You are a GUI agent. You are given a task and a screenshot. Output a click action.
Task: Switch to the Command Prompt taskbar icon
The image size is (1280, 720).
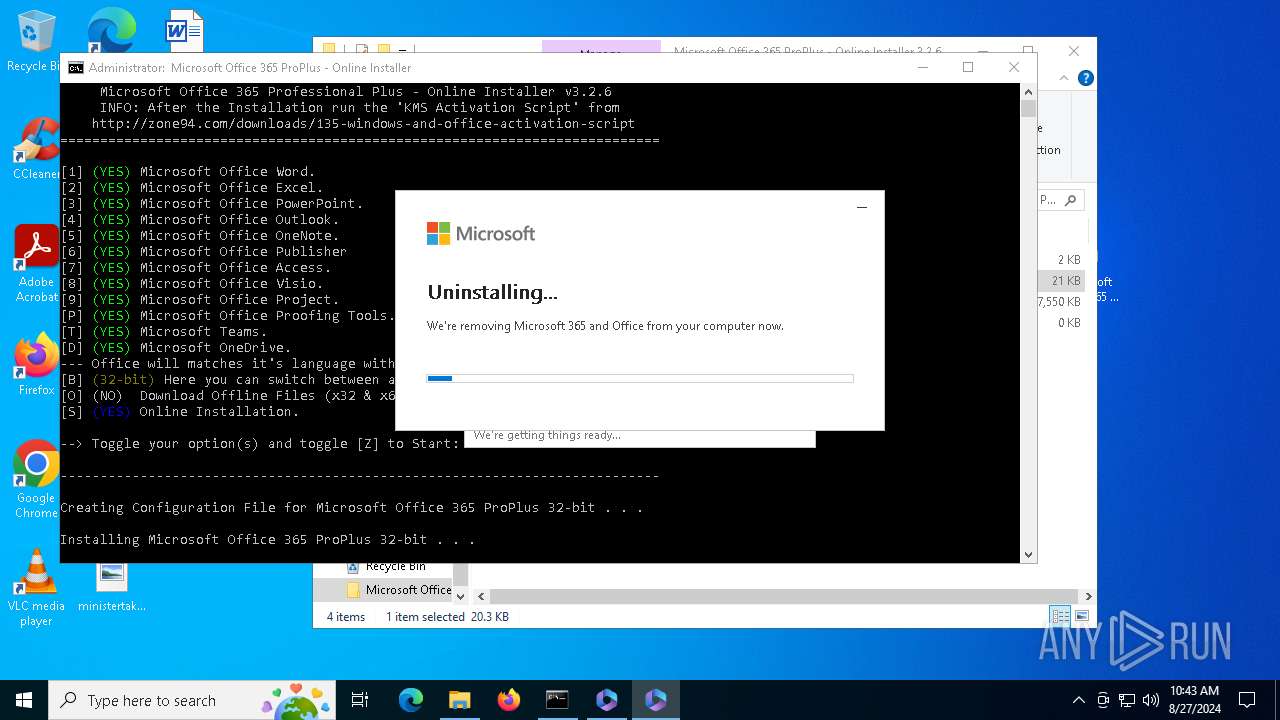(x=557, y=700)
